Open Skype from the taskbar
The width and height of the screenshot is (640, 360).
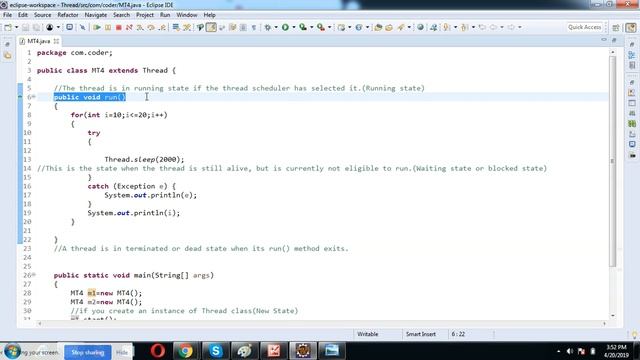coord(215,351)
